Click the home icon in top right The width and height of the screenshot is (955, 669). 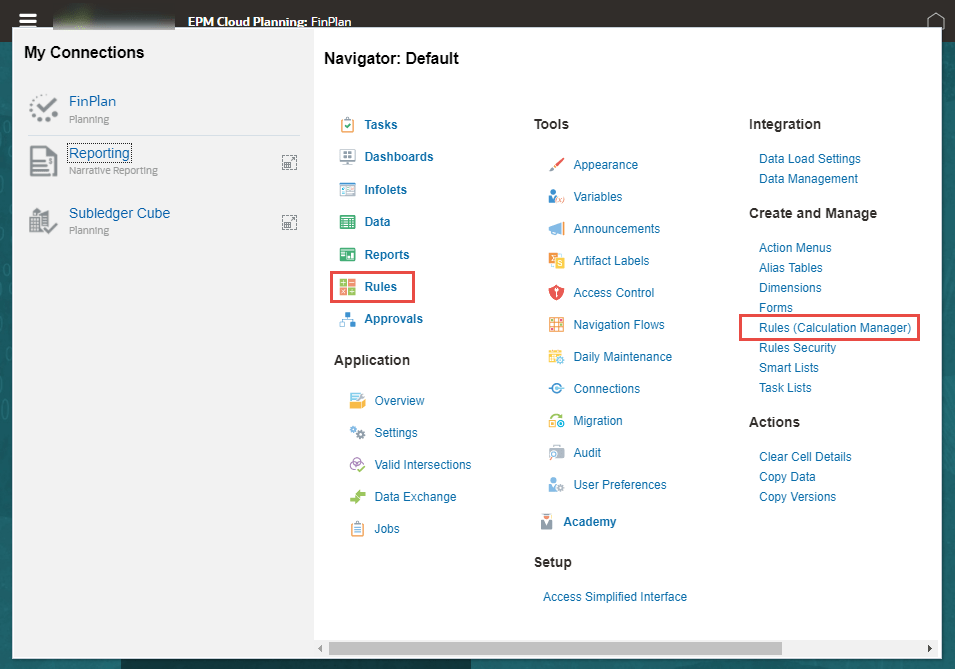coord(935,19)
